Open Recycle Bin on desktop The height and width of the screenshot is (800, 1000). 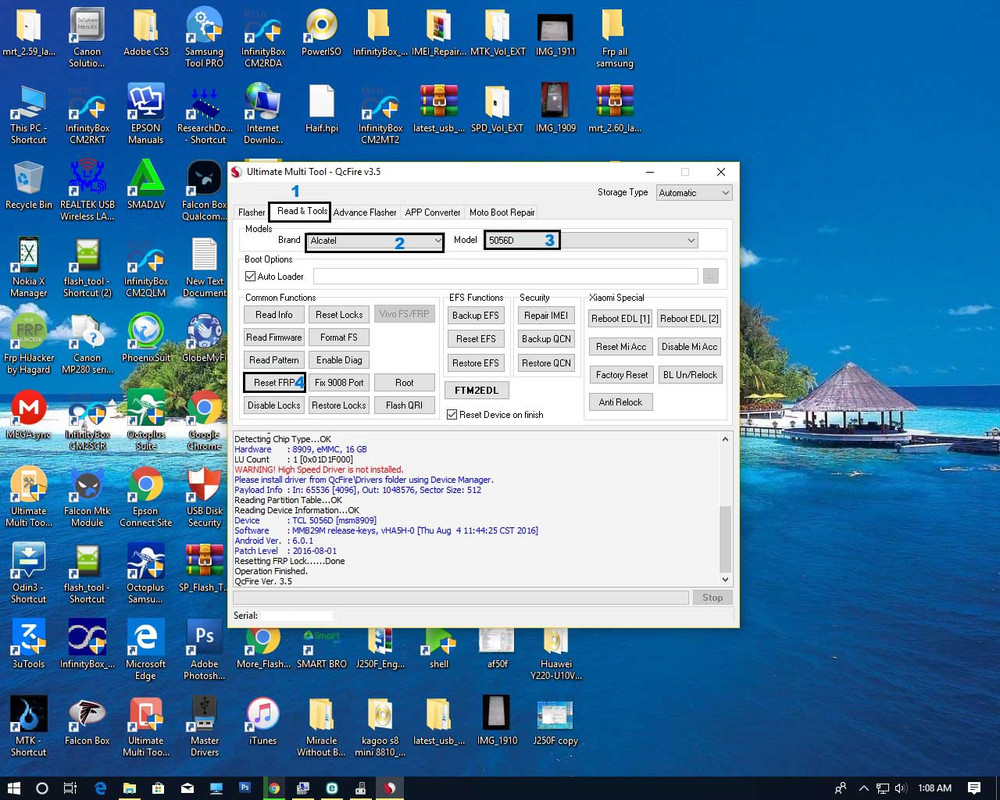(x=28, y=185)
